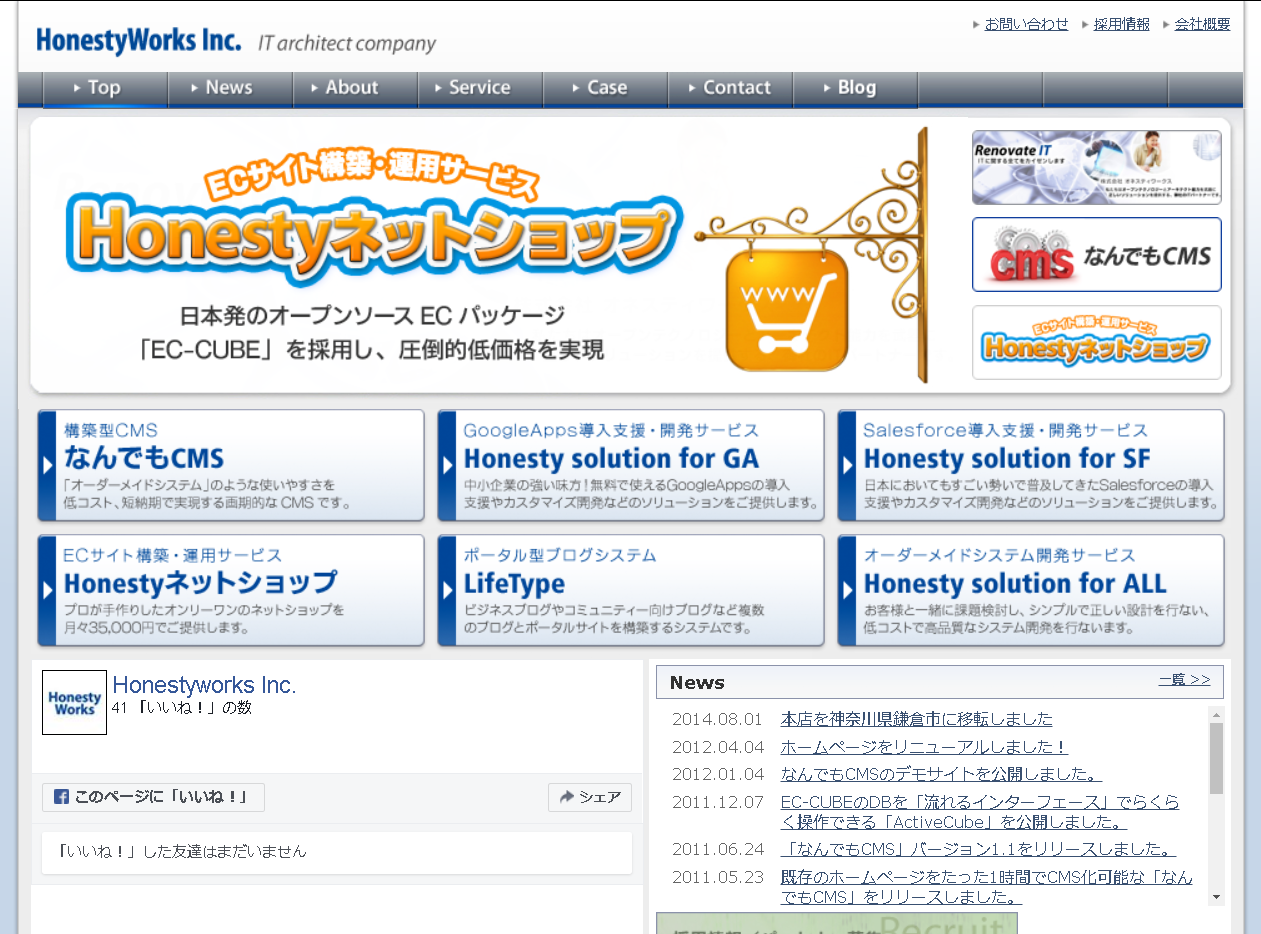Viewport: 1261px width, 934px height.
Task: Open news 本店を神奈川県鎌倉市に移転しました
Action: [x=916, y=719]
